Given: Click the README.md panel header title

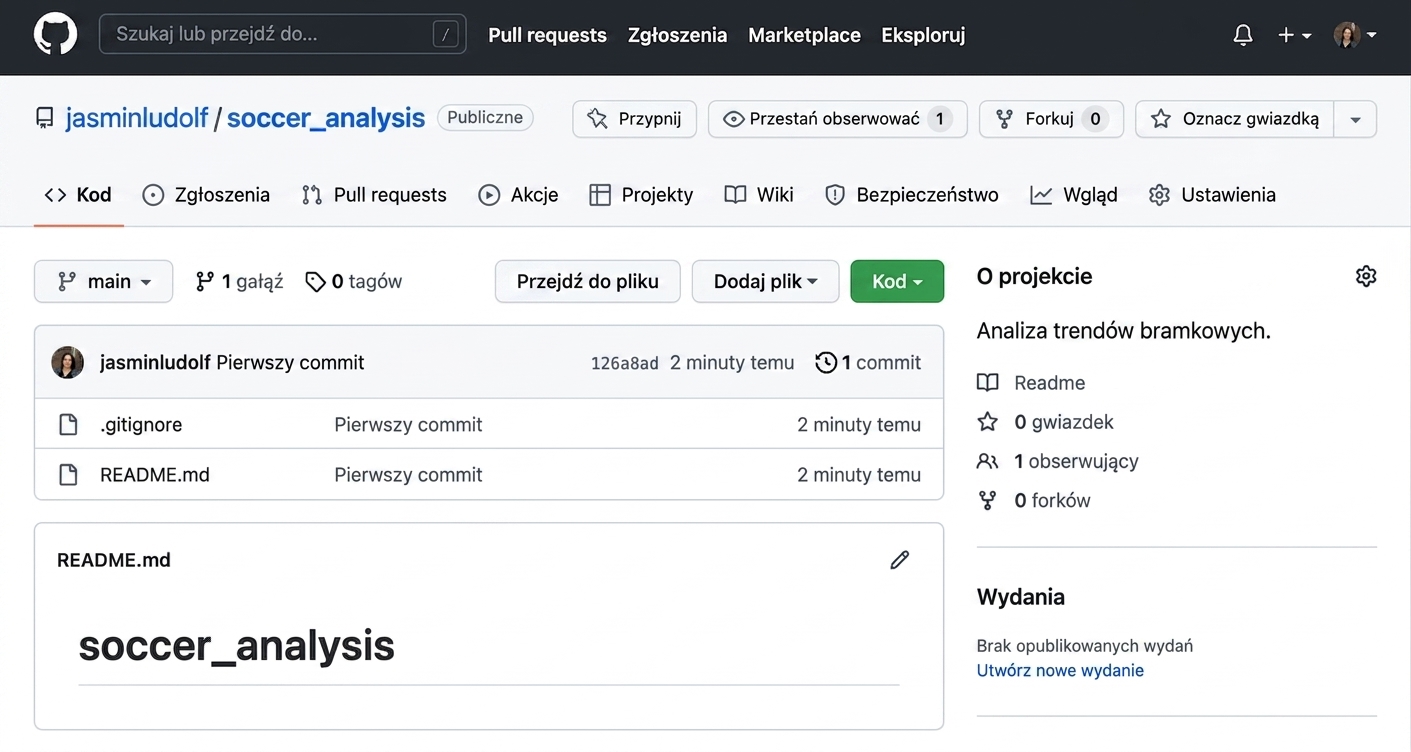Looking at the screenshot, I should 114,560.
